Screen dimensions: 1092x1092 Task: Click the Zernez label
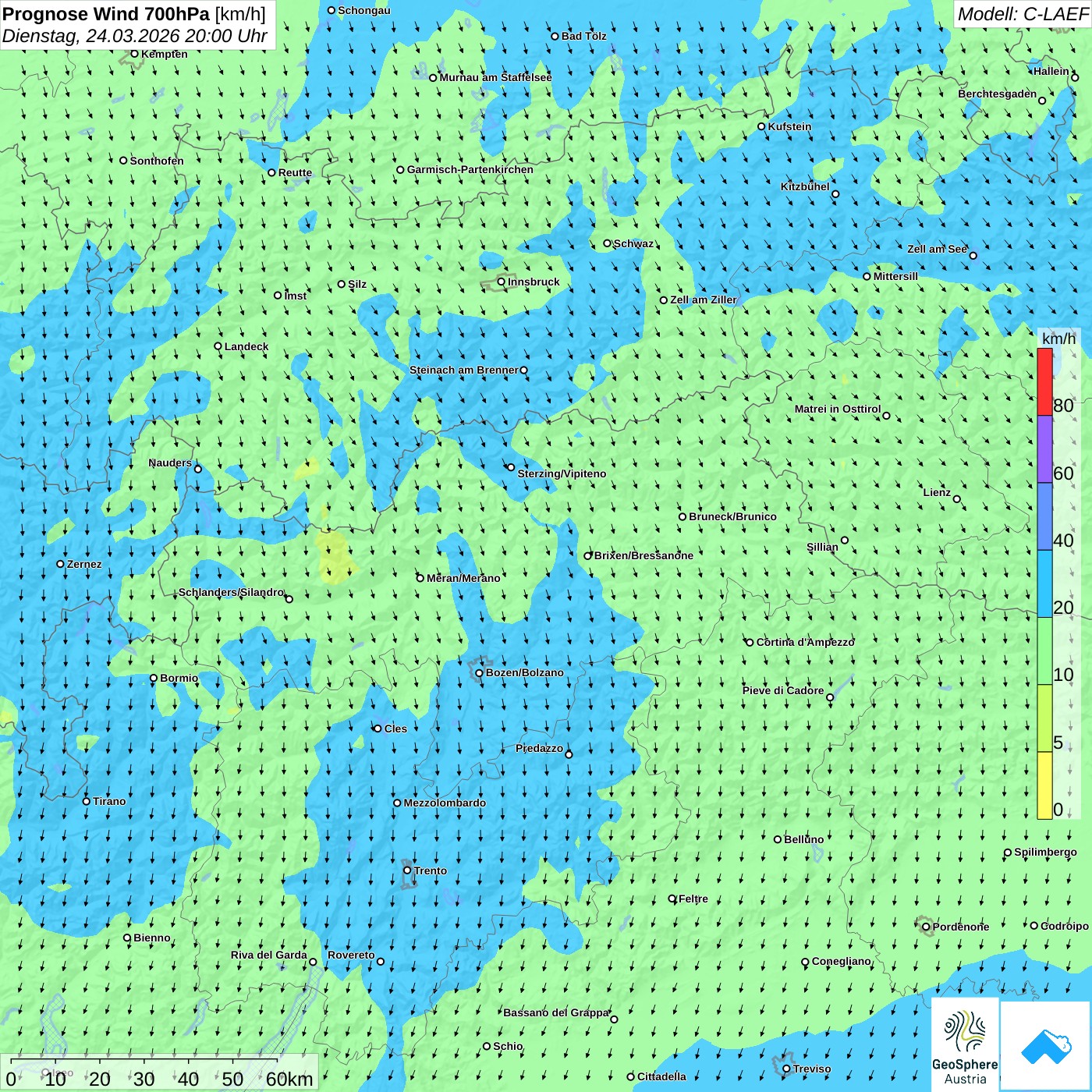(x=84, y=564)
